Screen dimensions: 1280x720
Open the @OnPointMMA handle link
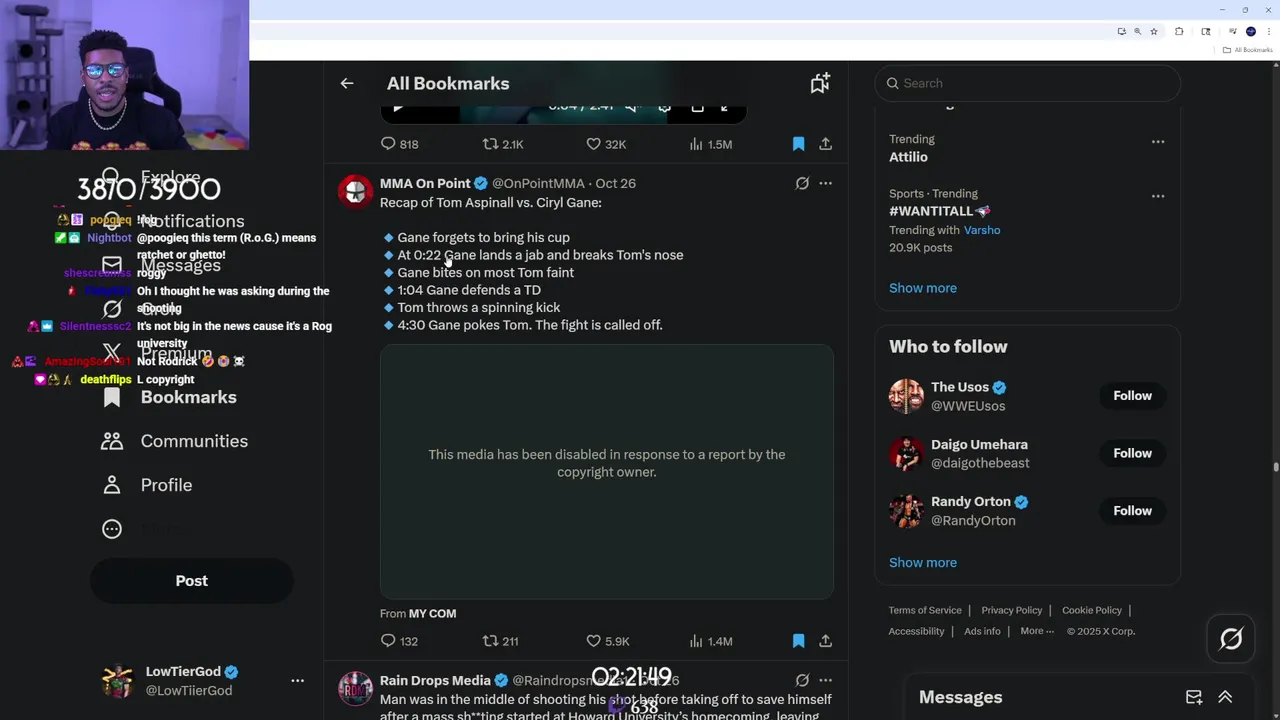(x=538, y=183)
